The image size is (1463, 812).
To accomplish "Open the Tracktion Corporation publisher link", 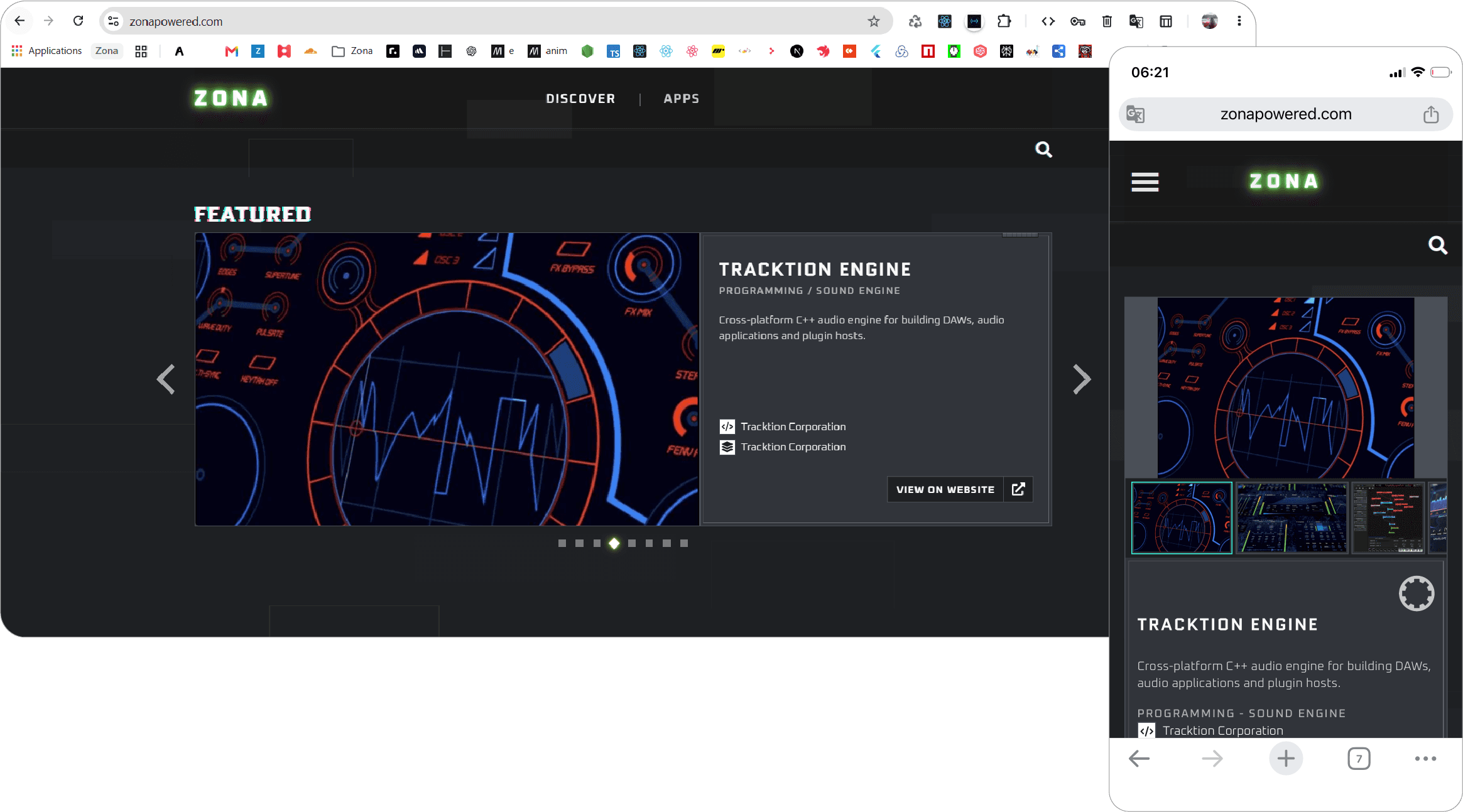I will click(x=783, y=447).
